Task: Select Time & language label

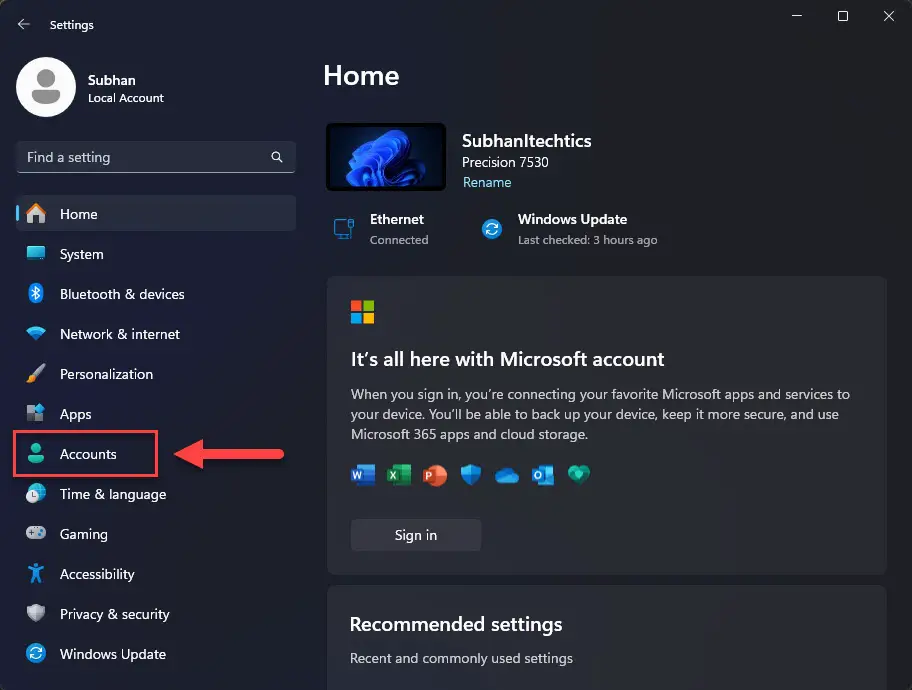Action: pos(113,495)
